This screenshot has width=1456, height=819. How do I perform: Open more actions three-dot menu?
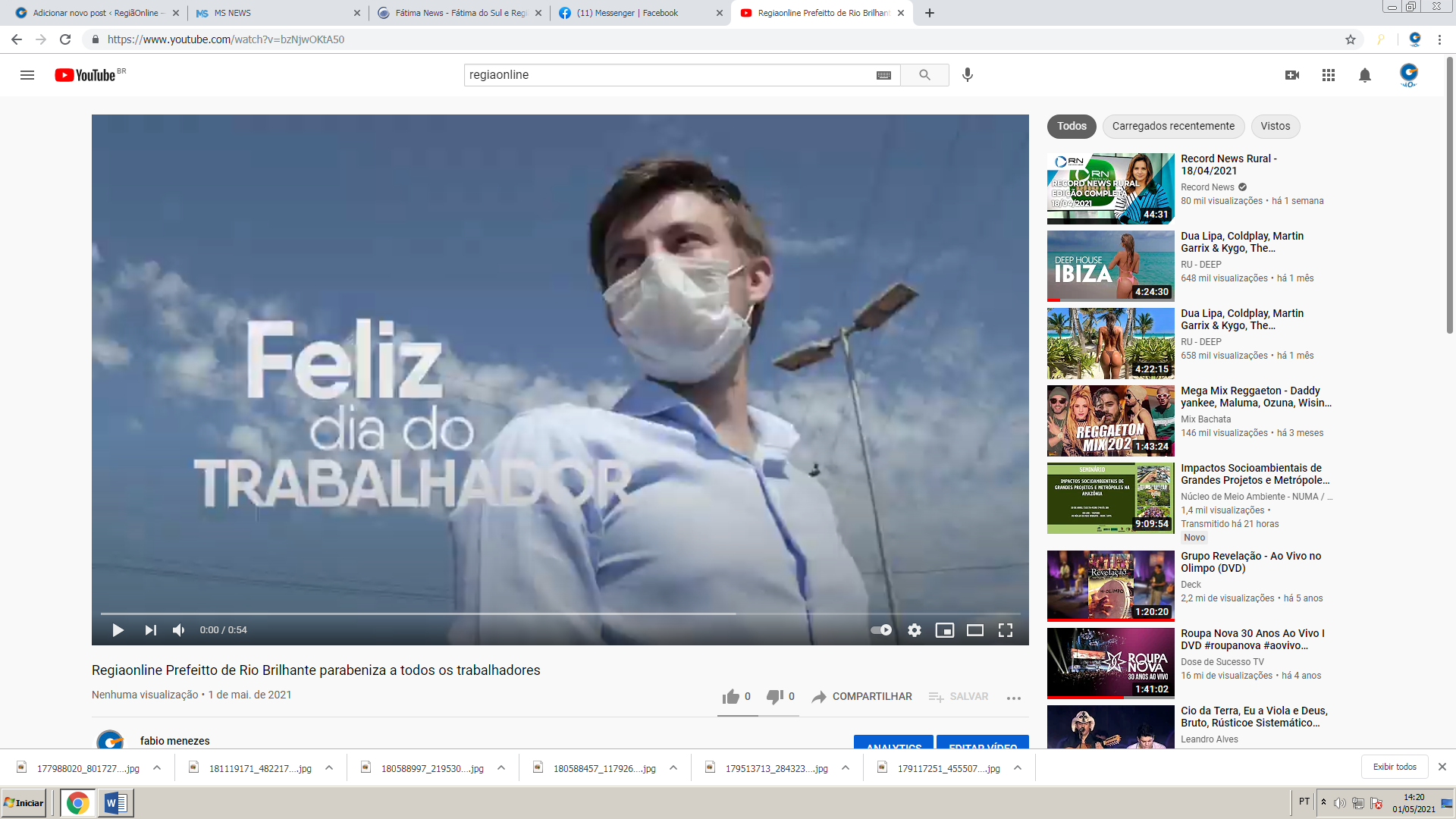1013,698
